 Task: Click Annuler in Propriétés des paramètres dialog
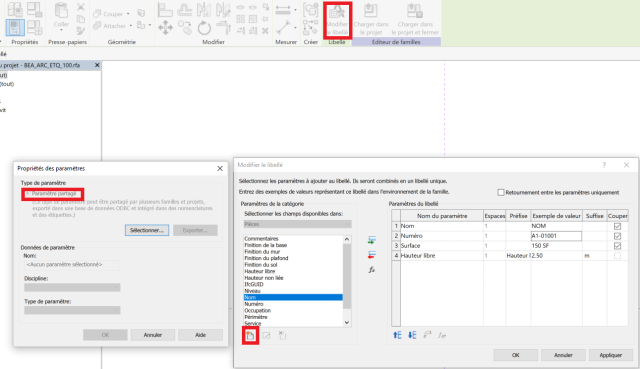pos(153,335)
